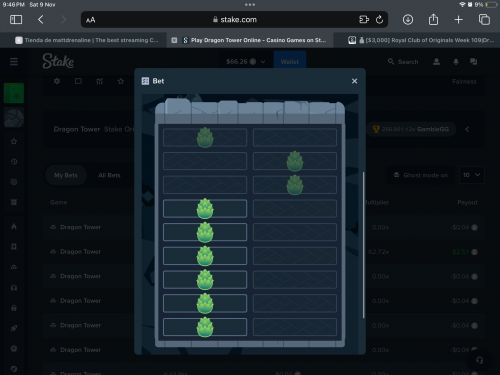500x375 pixels.
Task: Open the Recent clock icon in sidebar
Action: (14, 162)
